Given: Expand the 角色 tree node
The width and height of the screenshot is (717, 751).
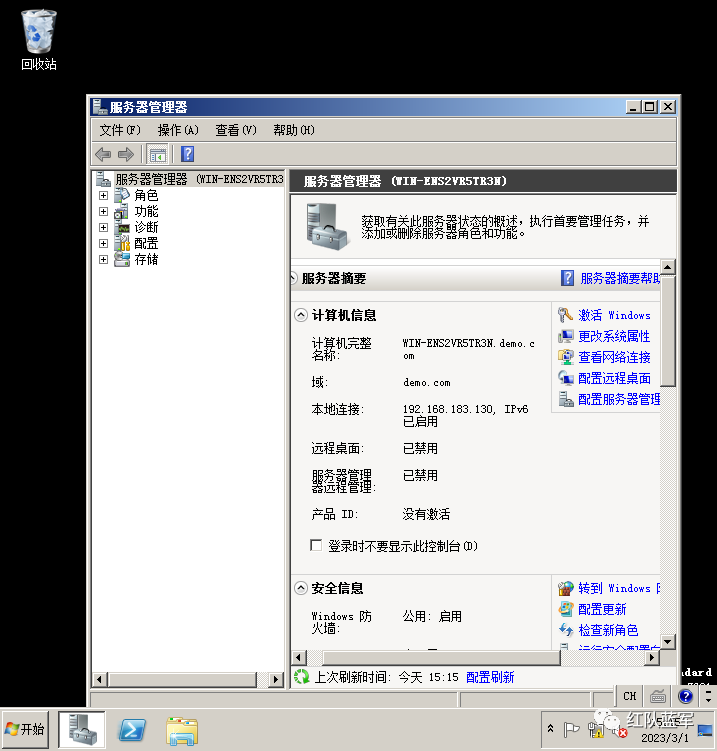Looking at the screenshot, I should click(103, 195).
